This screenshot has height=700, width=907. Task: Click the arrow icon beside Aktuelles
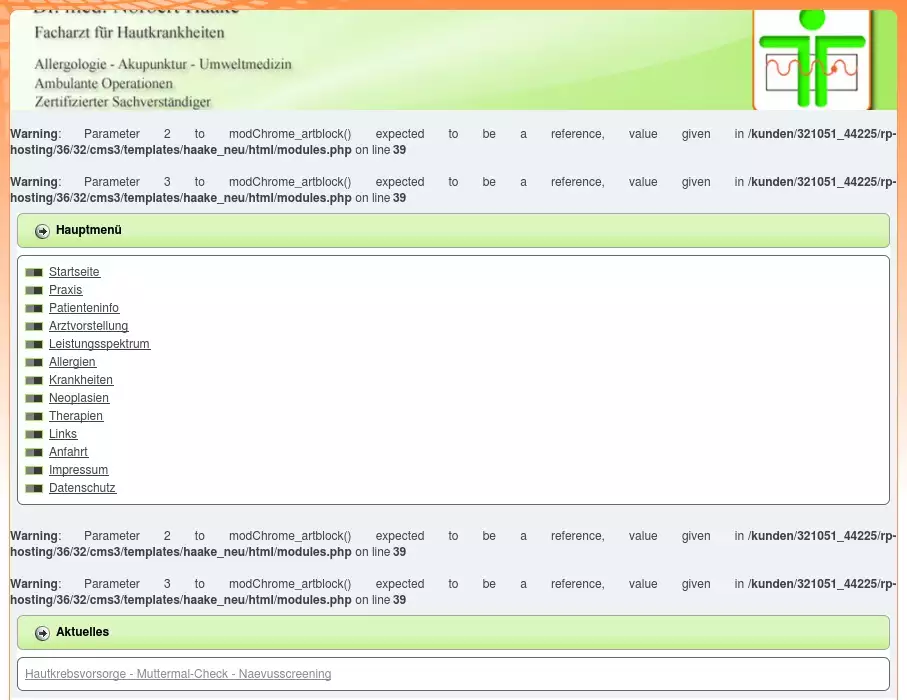point(42,633)
